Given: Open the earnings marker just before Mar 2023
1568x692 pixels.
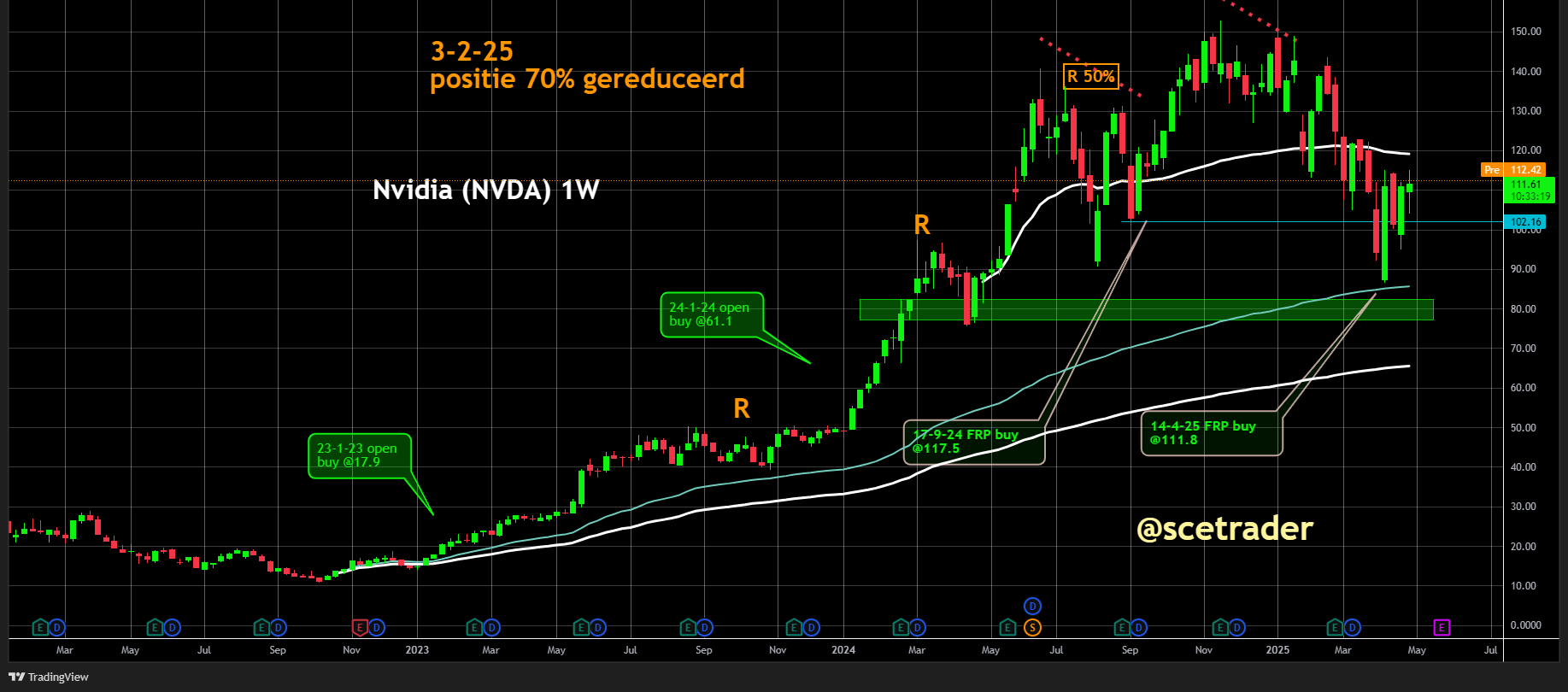Looking at the screenshot, I should tap(474, 628).
